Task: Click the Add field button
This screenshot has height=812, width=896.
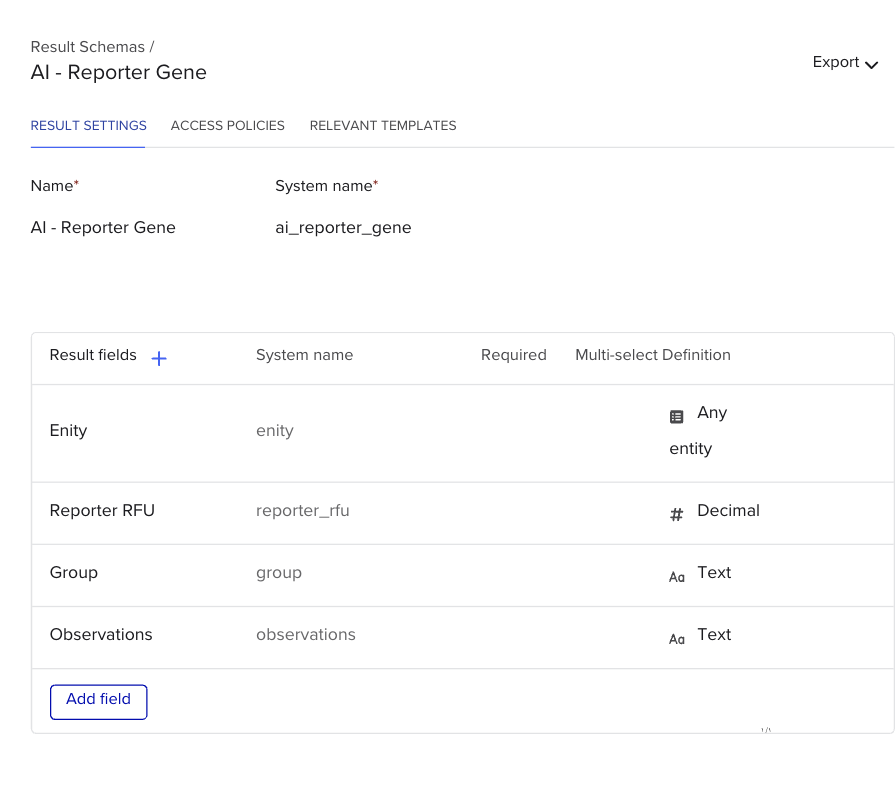Action: click(x=98, y=702)
